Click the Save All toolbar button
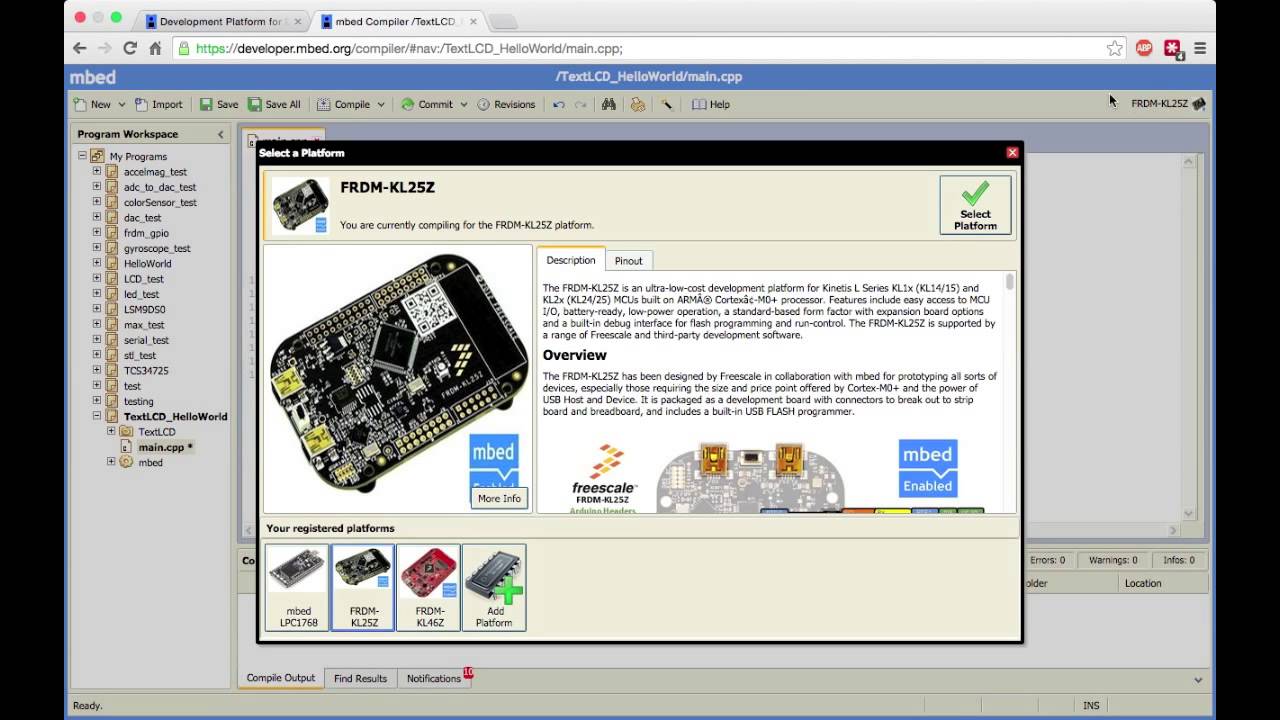This screenshot has height=720, width=1280. click(x=274, y=104)
